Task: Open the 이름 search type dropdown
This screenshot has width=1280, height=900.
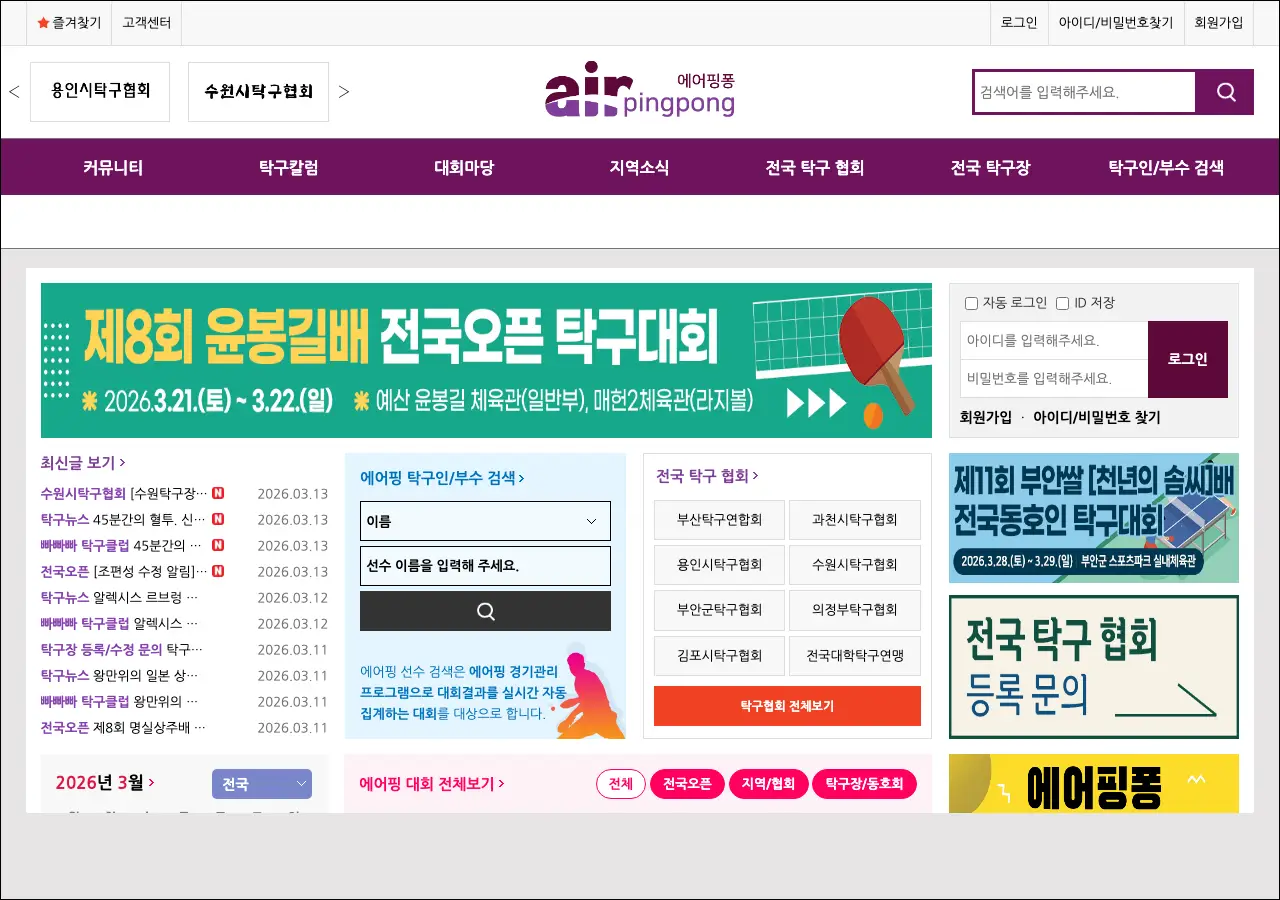Action: 485,521
